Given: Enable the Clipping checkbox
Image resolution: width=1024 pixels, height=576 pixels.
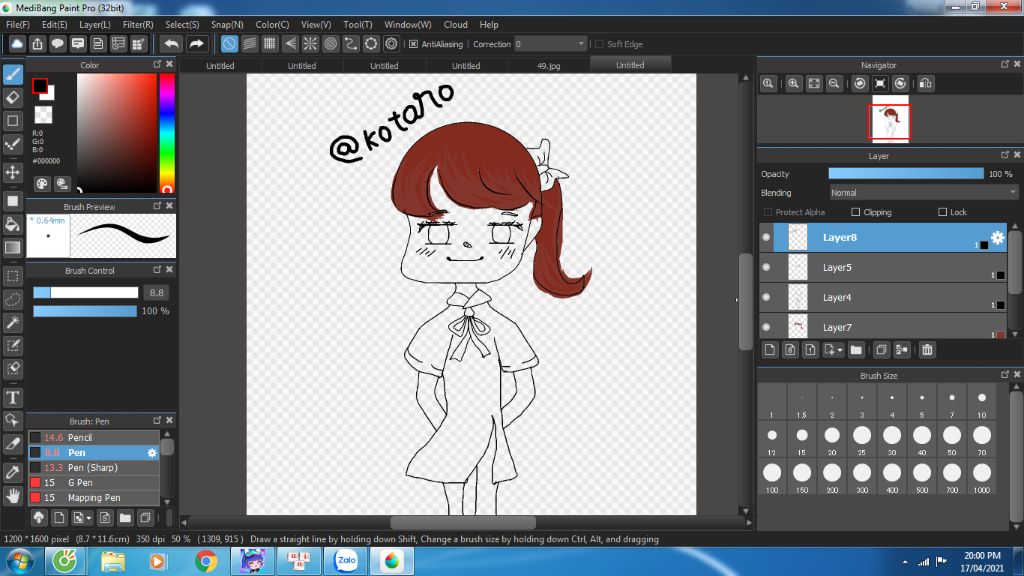Looking at the screenshot, I should point(856,212).
